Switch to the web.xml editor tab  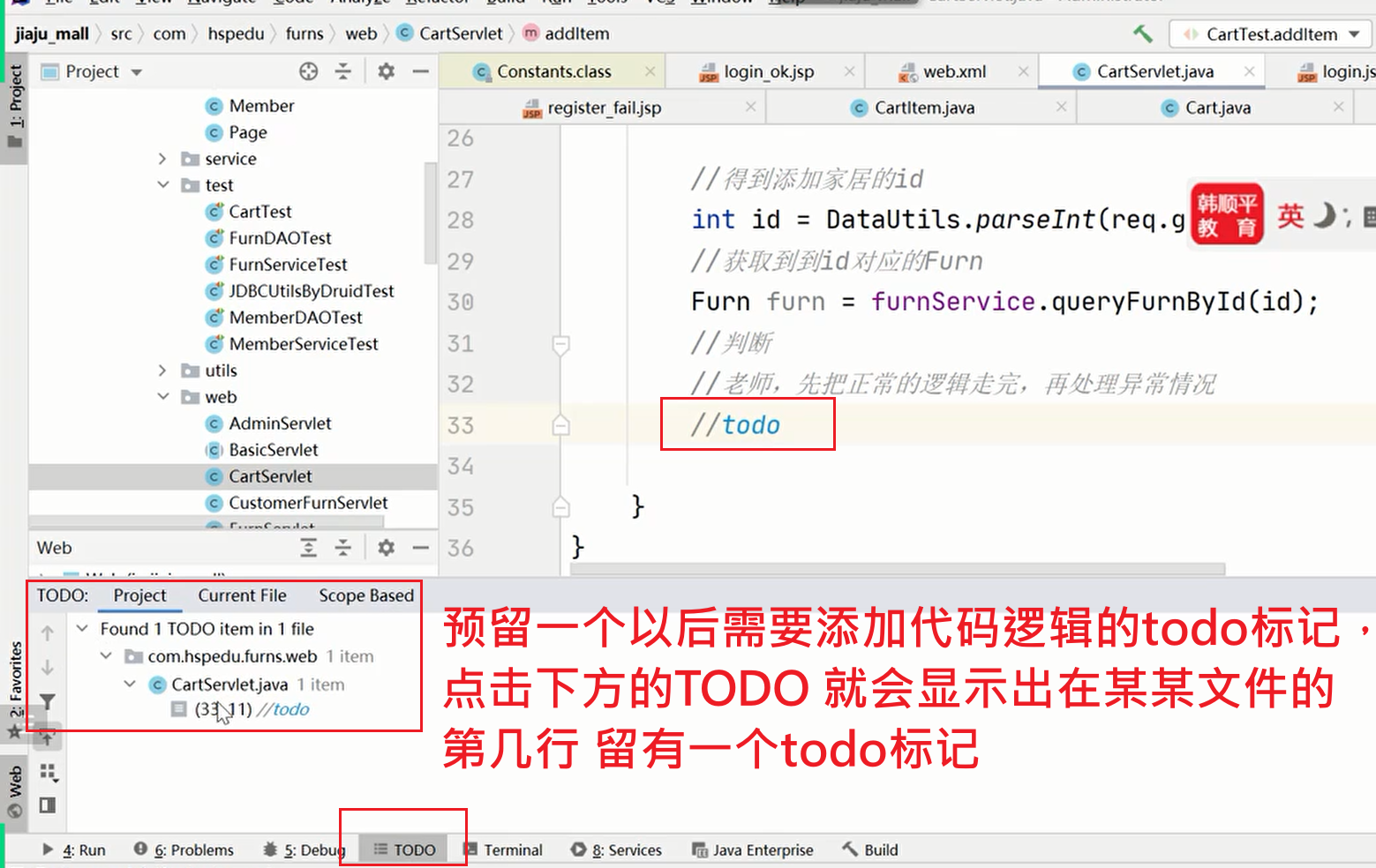coord(954,71)
